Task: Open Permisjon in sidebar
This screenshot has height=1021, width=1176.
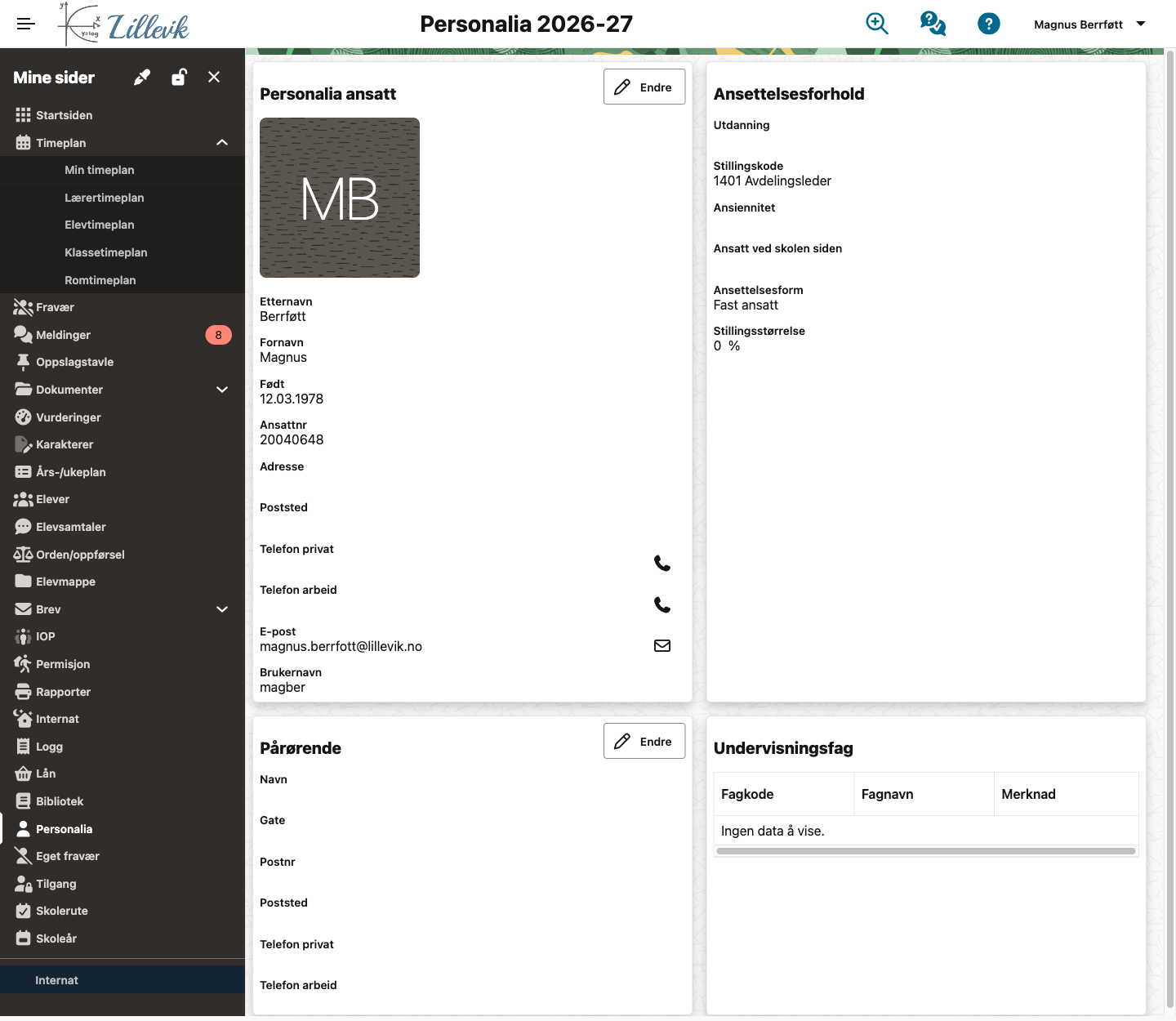Action: pos(122,664)
